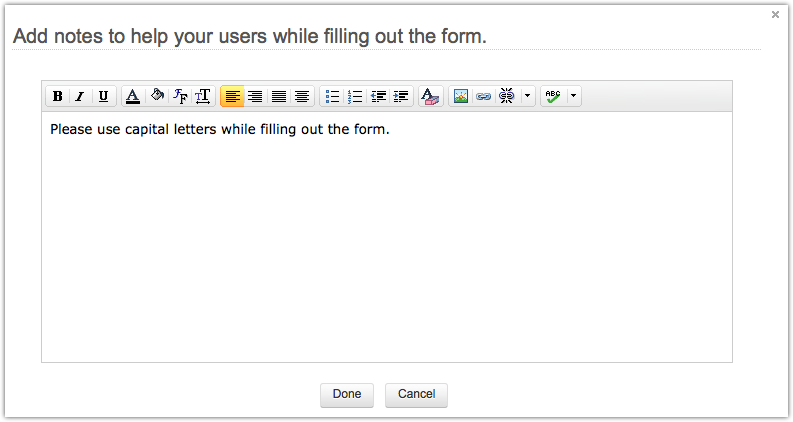Screen dimensions: 793x422
Task: Open the background color paint bucket
Action: pos(157,96)
